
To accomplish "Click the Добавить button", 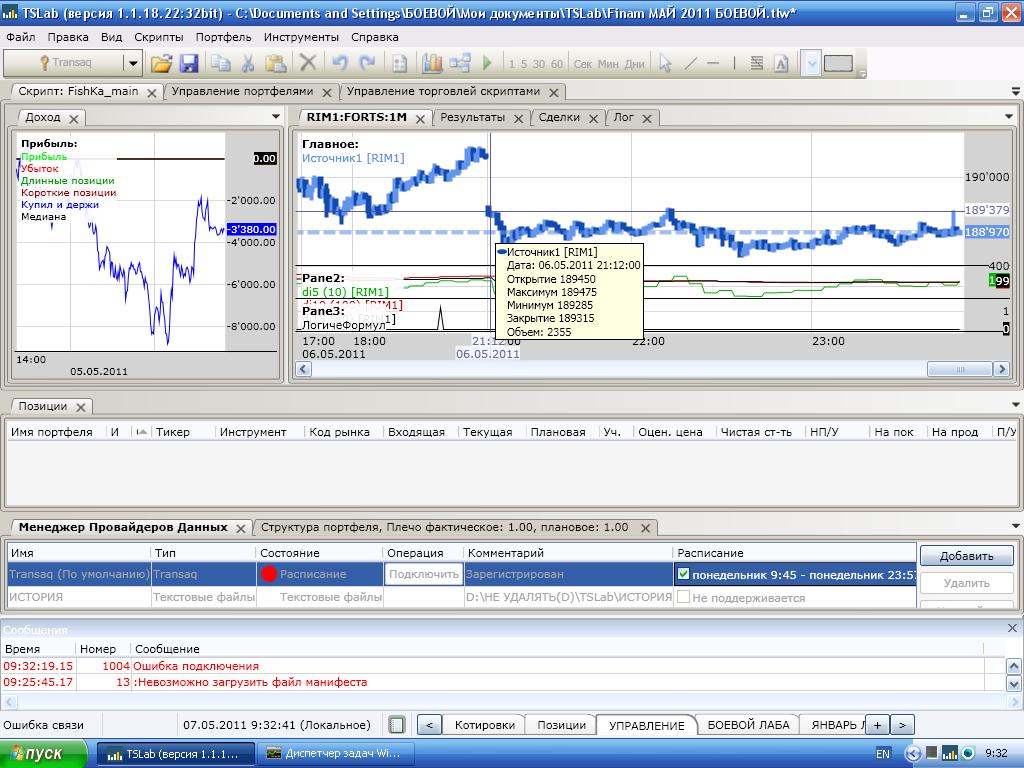I will tap(966, 556).
